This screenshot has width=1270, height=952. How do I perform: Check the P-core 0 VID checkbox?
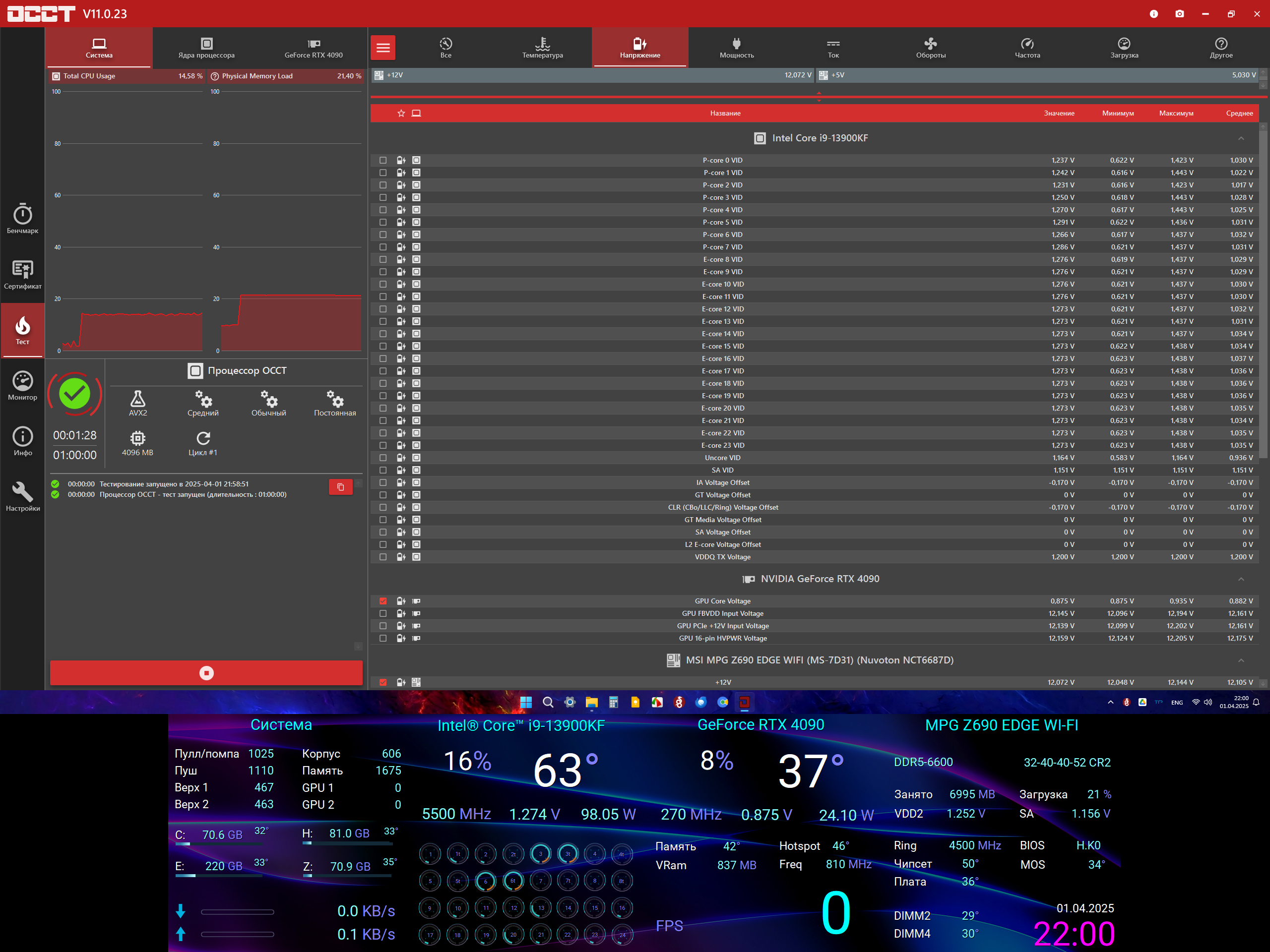tap(383, 161)
